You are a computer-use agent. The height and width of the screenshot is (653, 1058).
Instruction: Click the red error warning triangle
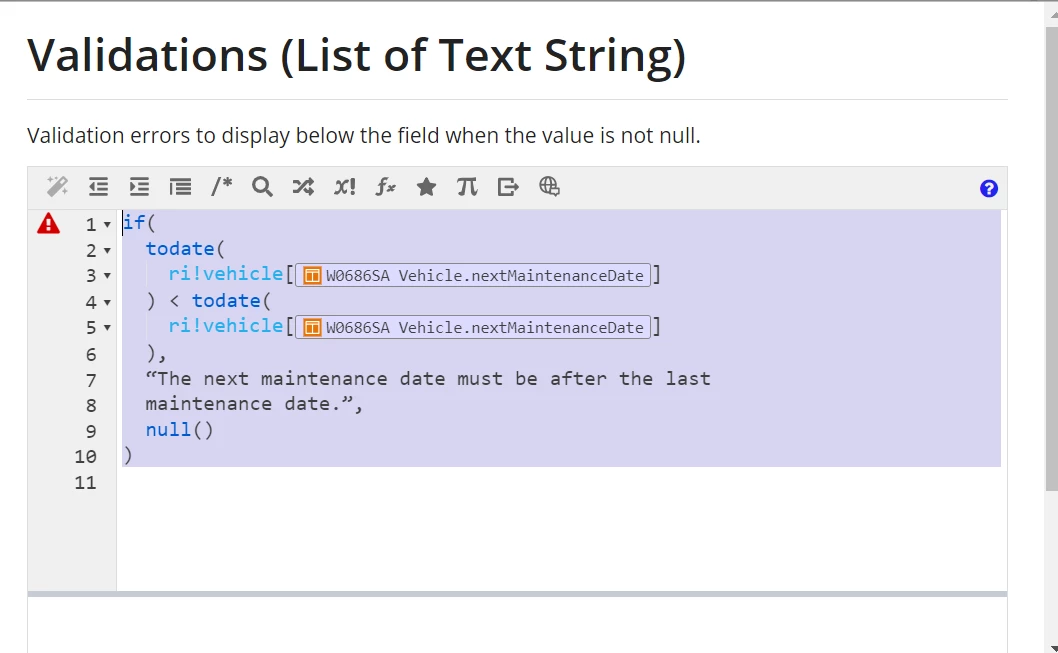coord(49,223)
